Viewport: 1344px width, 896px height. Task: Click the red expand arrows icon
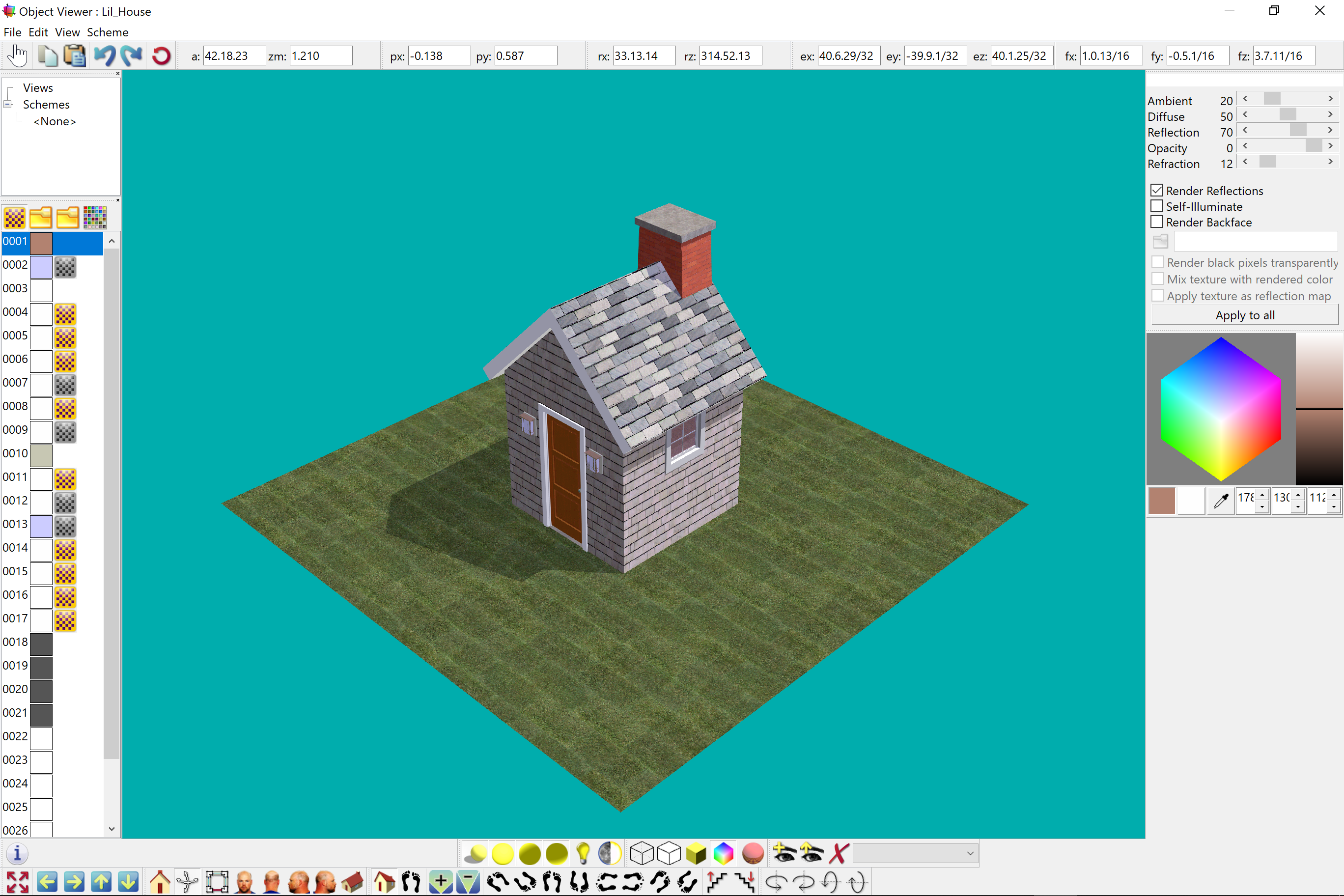click(x=18, y=882)
